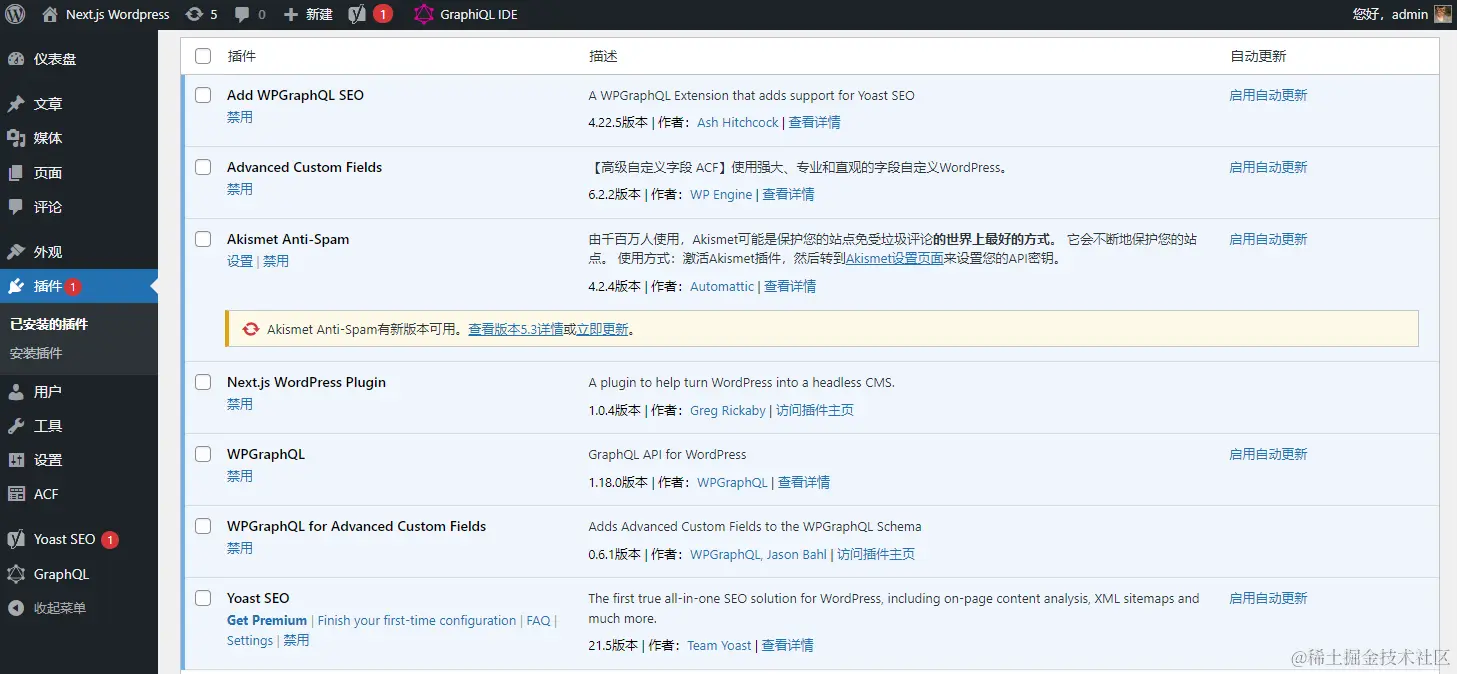This screenshot has height=674, width=1457.
Task: Click the Yoast SEO icon in the admin bar
Action: 355,14
